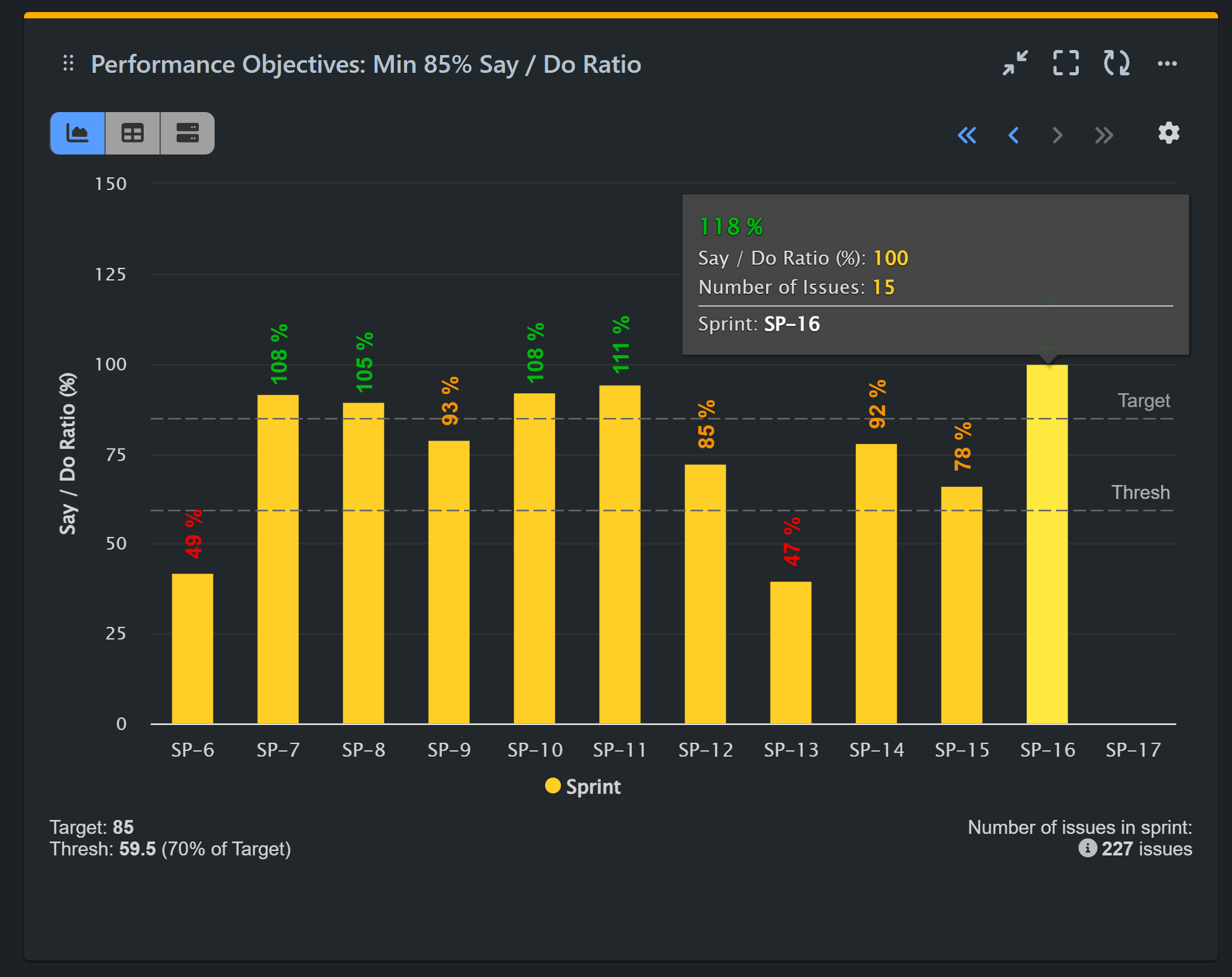Click the Target dashed line label
1232x977 pixels.
point(1143,400)
